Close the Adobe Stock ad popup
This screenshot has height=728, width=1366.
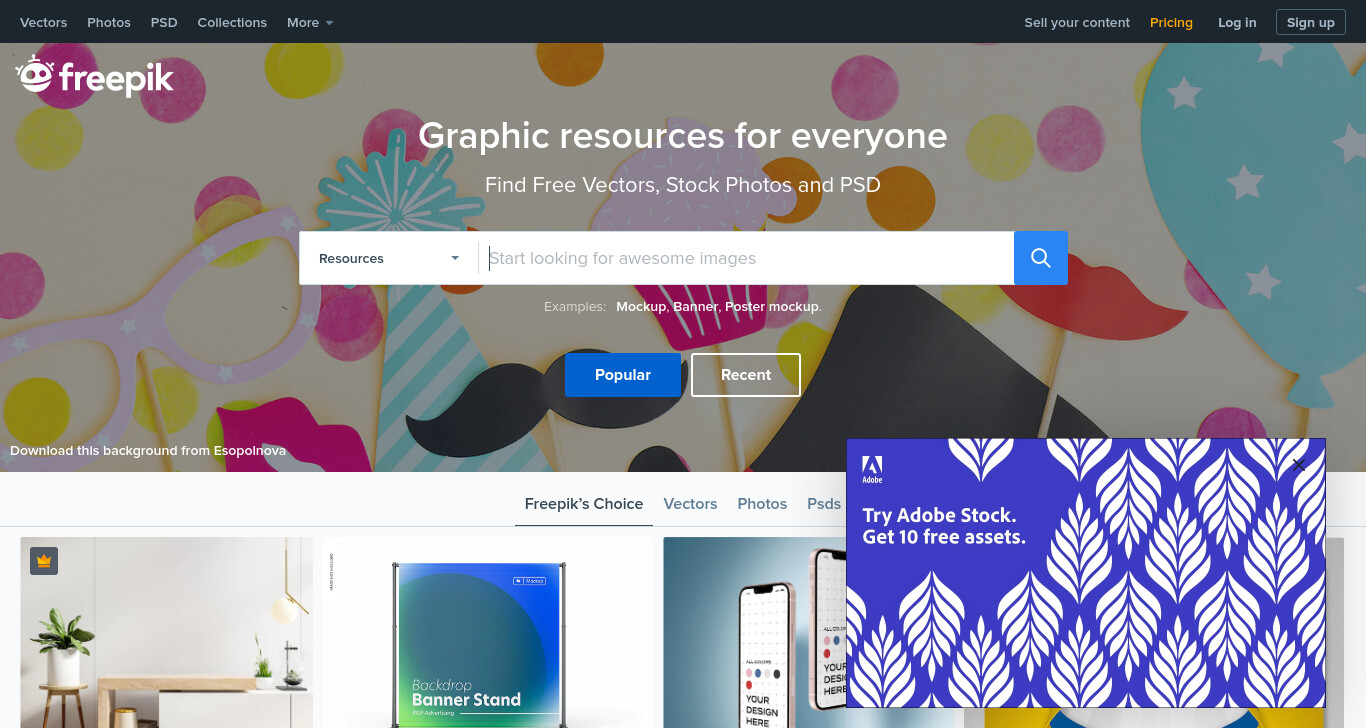click(x=1298, y=464)
